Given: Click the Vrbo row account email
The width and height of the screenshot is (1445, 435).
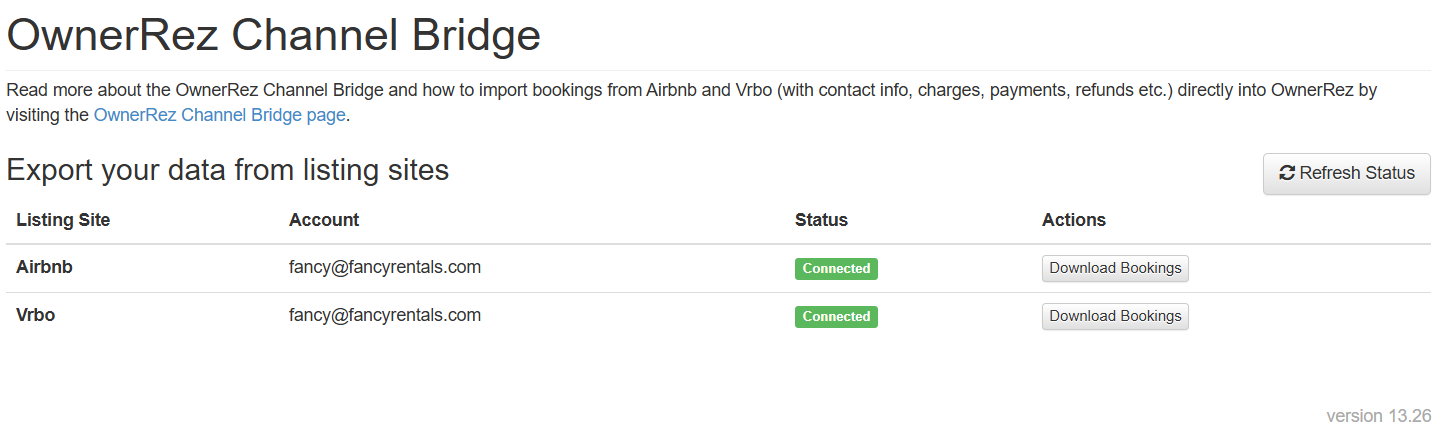Looking at the screenshot, I should click(x=384, y=315).
